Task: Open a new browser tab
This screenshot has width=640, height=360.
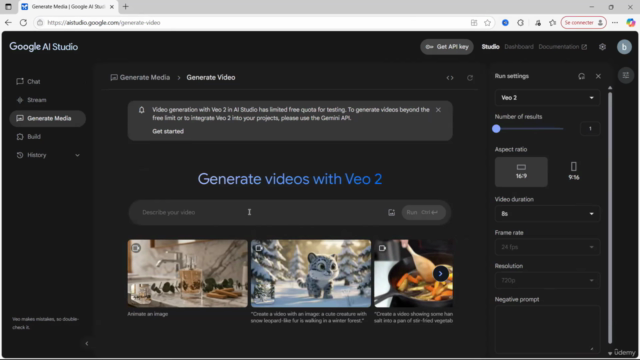Action: coord(125,7)
